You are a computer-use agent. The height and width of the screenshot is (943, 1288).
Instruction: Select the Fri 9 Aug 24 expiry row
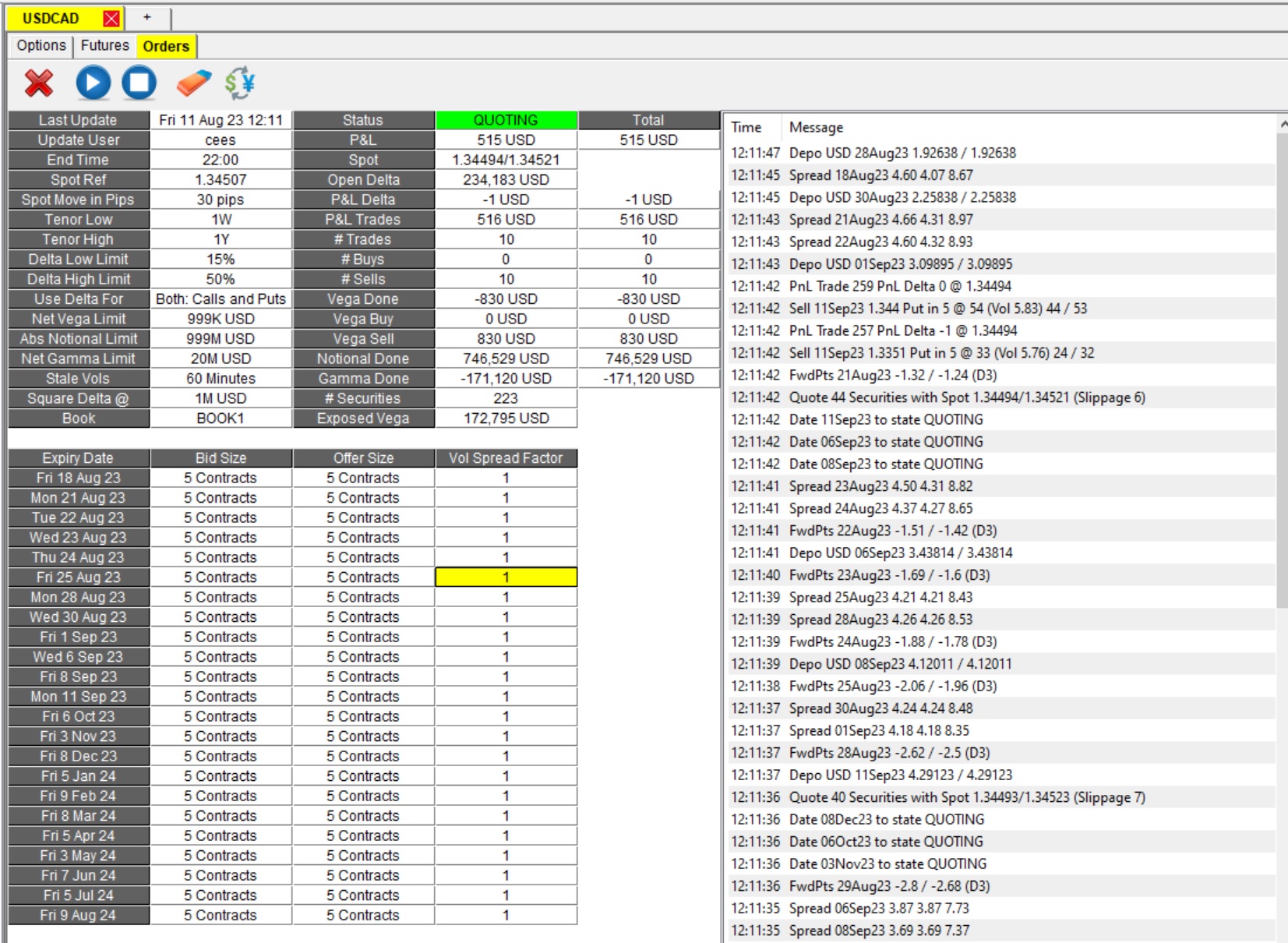coord(79,915)
